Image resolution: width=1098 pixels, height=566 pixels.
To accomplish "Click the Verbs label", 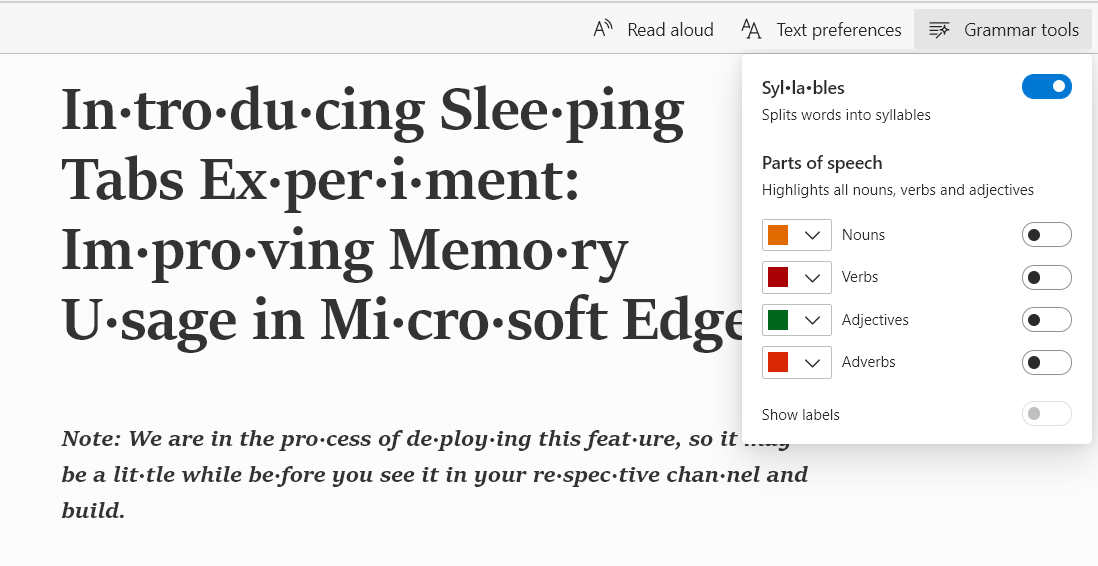I will click(860, 277).
